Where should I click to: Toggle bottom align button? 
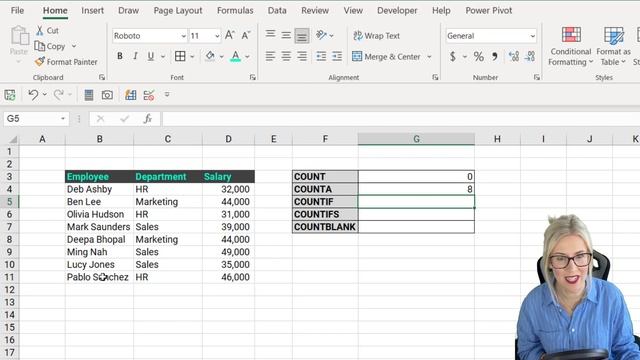(302, 36)
